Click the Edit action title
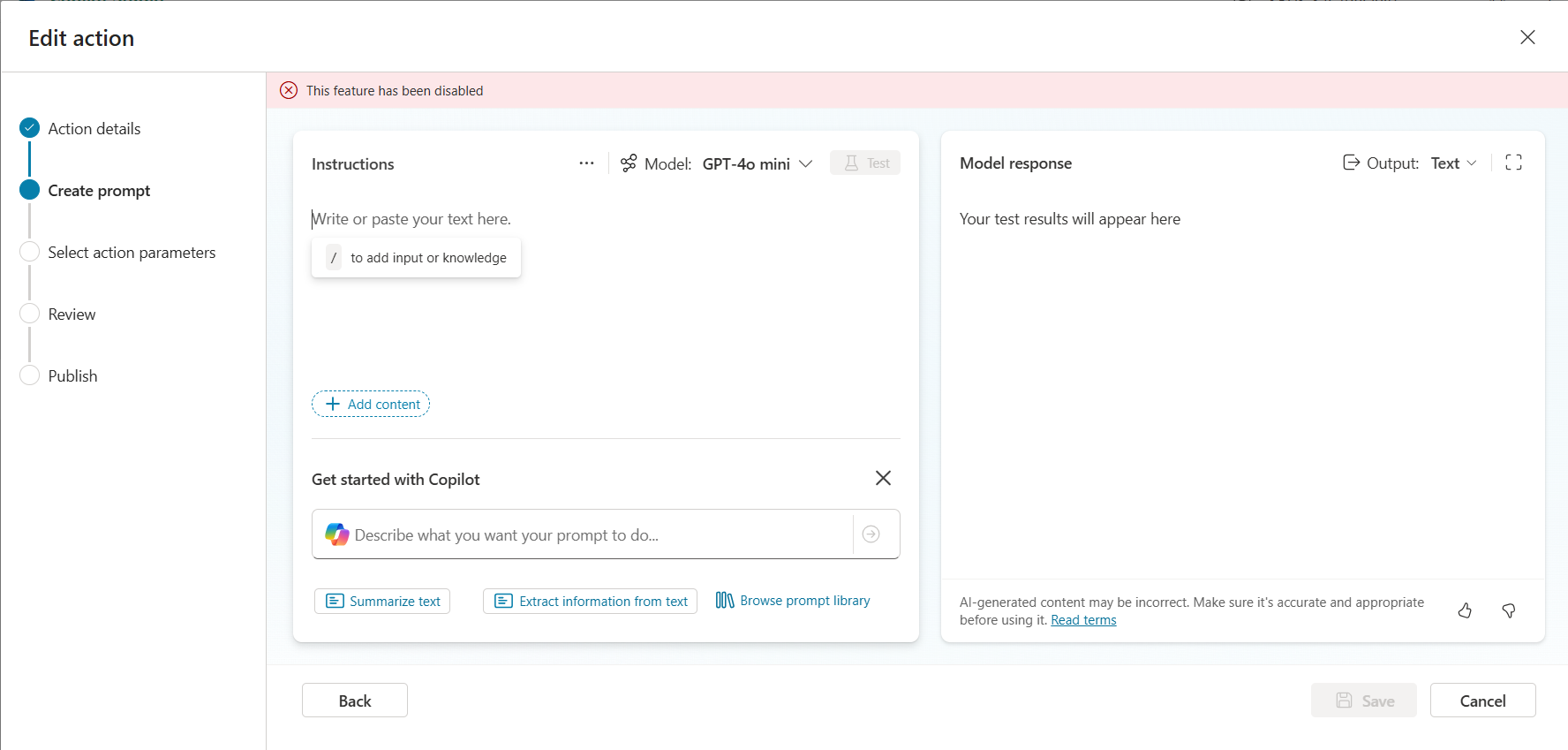Viewport: 1568px width, 750px height. (x=81, y=38)
